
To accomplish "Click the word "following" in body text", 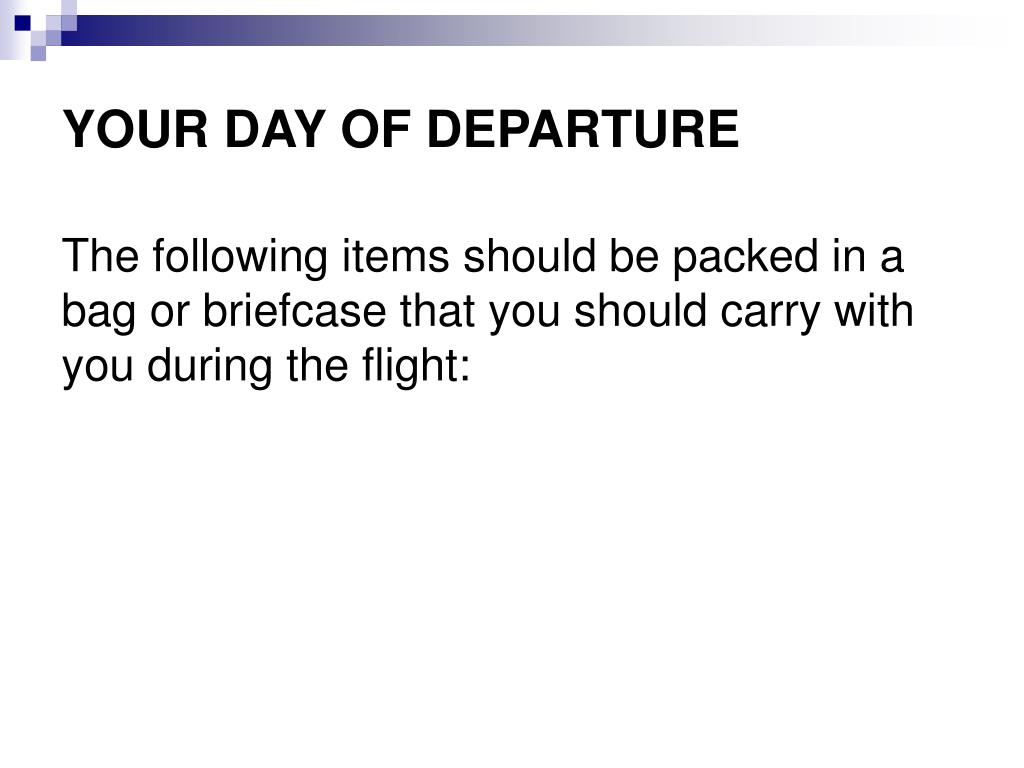I will point(240,257).
